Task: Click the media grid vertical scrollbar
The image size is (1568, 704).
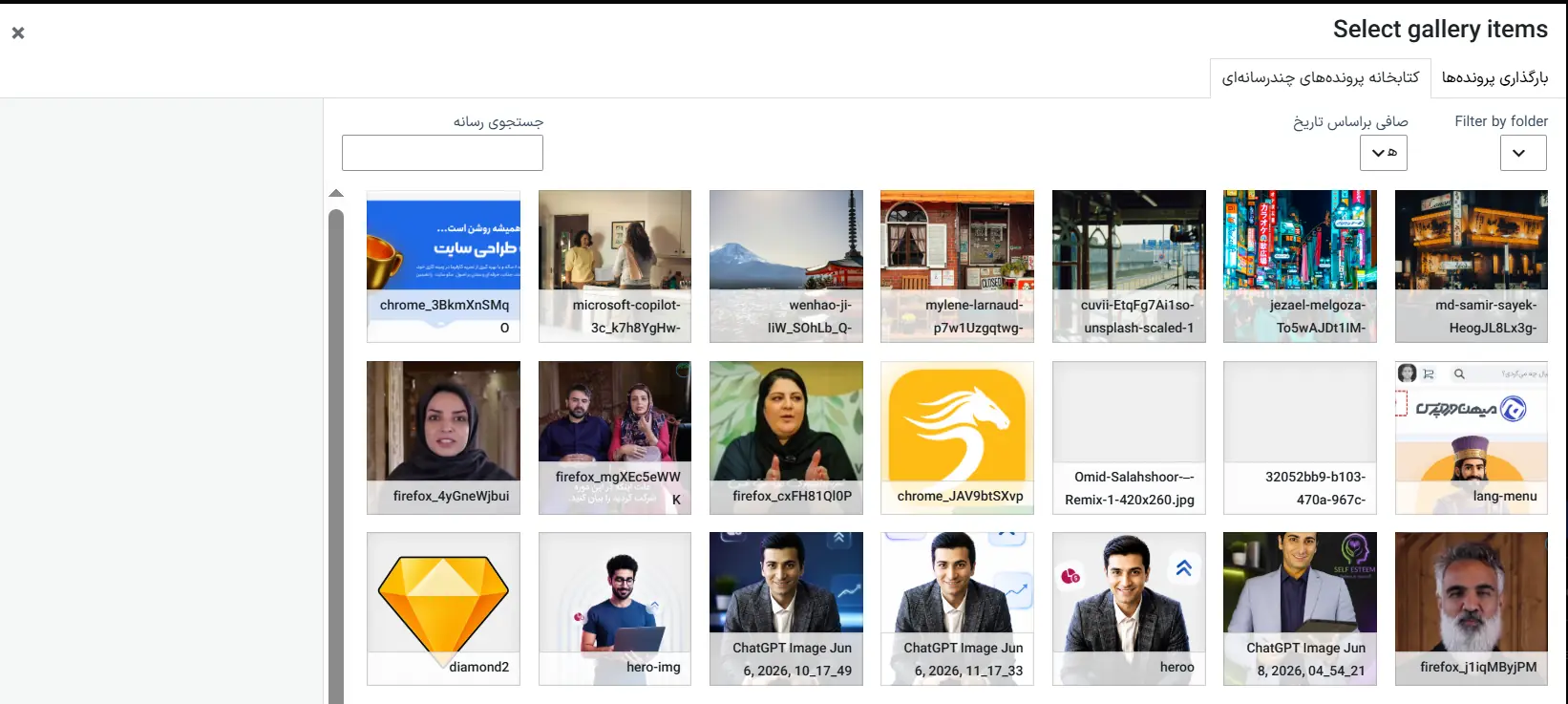Action: point(336,457)
